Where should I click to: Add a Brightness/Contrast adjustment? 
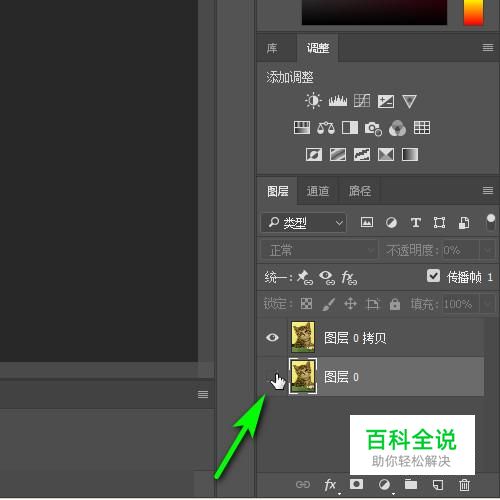[x=313, y=101]
